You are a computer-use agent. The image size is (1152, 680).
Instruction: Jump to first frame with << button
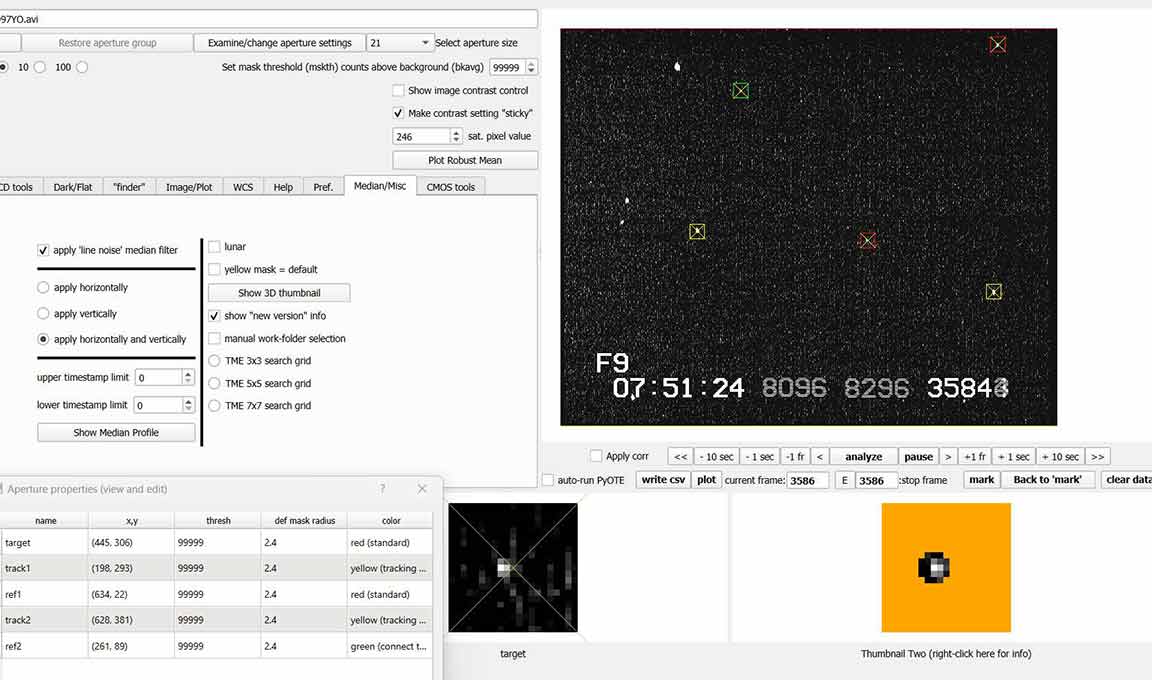(680, 457)
